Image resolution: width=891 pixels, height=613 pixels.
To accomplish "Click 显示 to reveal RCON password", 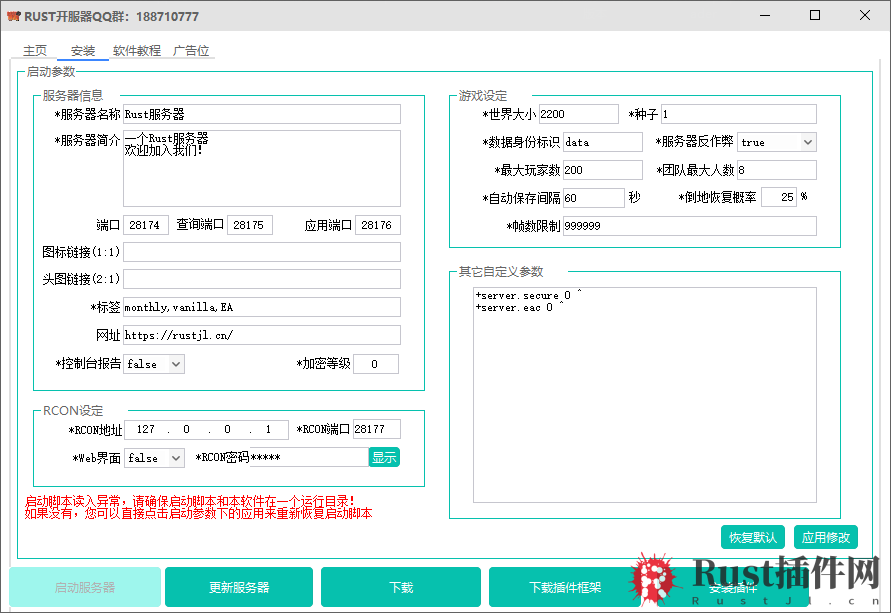I will pos(384,457).
